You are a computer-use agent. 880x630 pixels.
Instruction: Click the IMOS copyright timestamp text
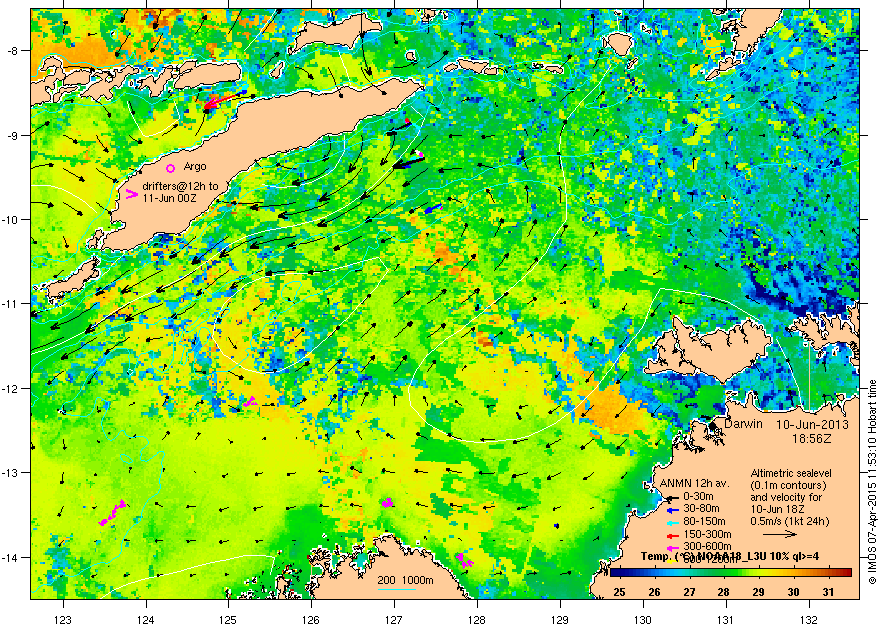coord(873,482)
